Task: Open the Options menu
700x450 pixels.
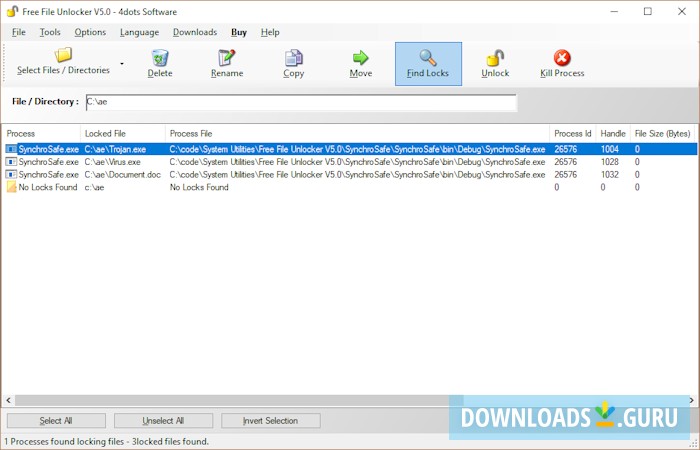Action: tap(90, 32)
